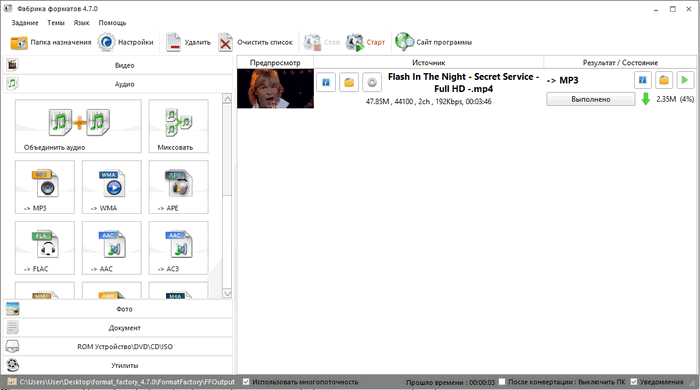
Task: Uncheck the Уведомления checkbox
Action: 633,382
